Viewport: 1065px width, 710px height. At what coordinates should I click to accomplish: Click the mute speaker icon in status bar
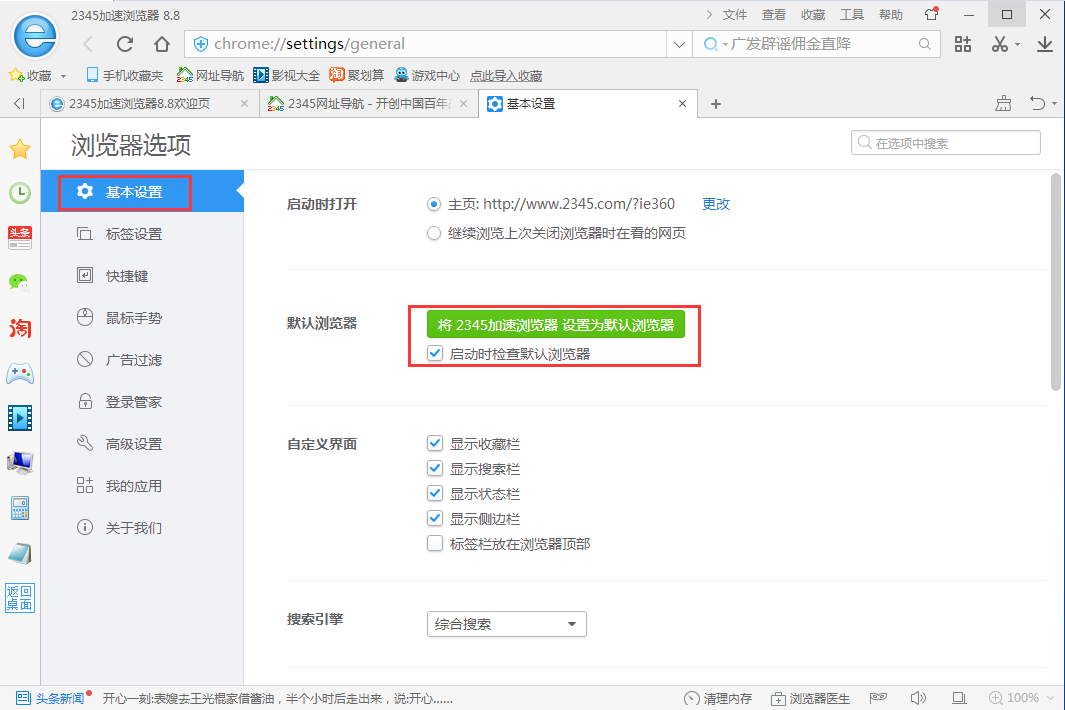[918, 698]
